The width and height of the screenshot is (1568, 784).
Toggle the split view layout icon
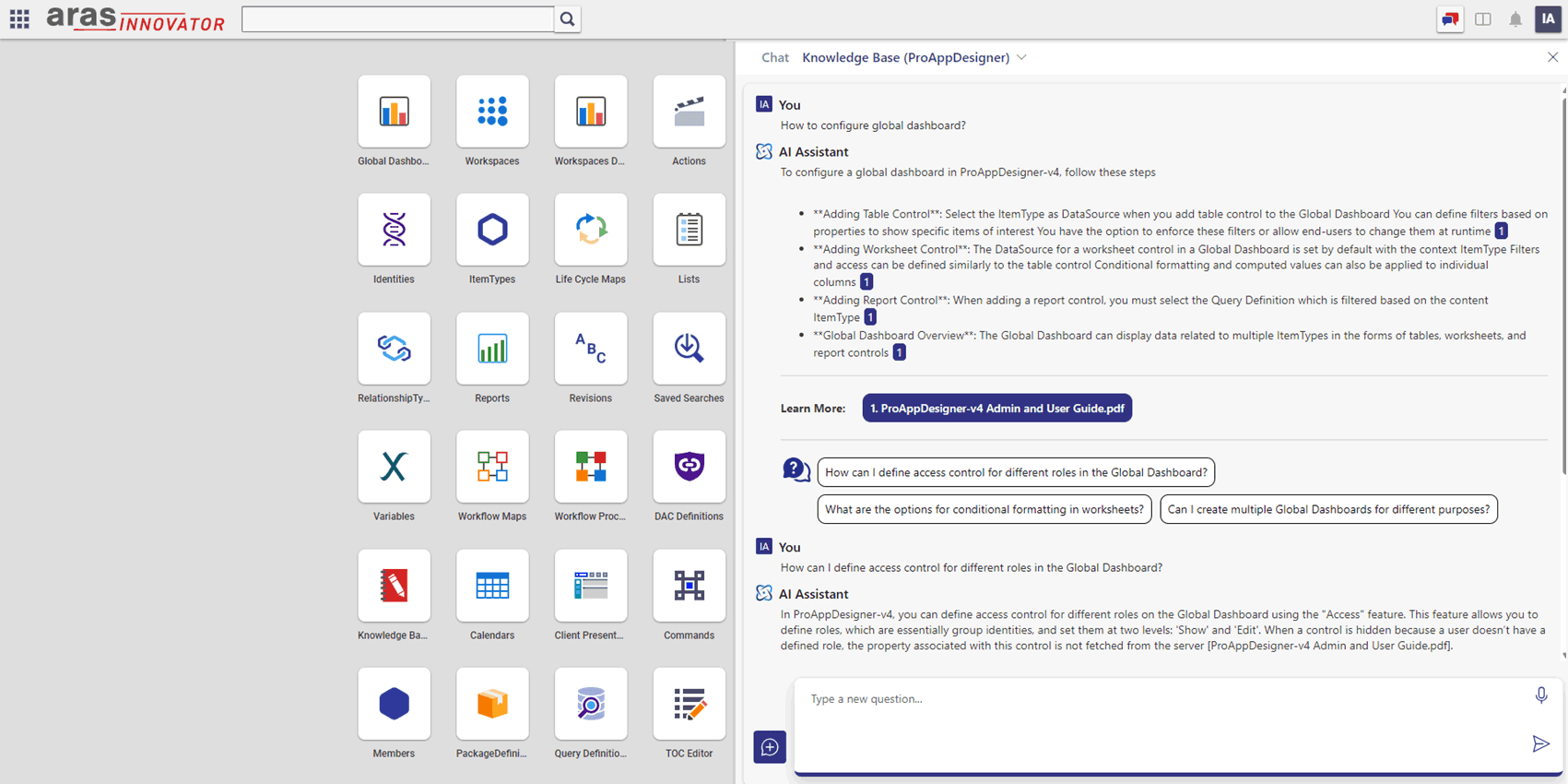[x=1483, y=18]
